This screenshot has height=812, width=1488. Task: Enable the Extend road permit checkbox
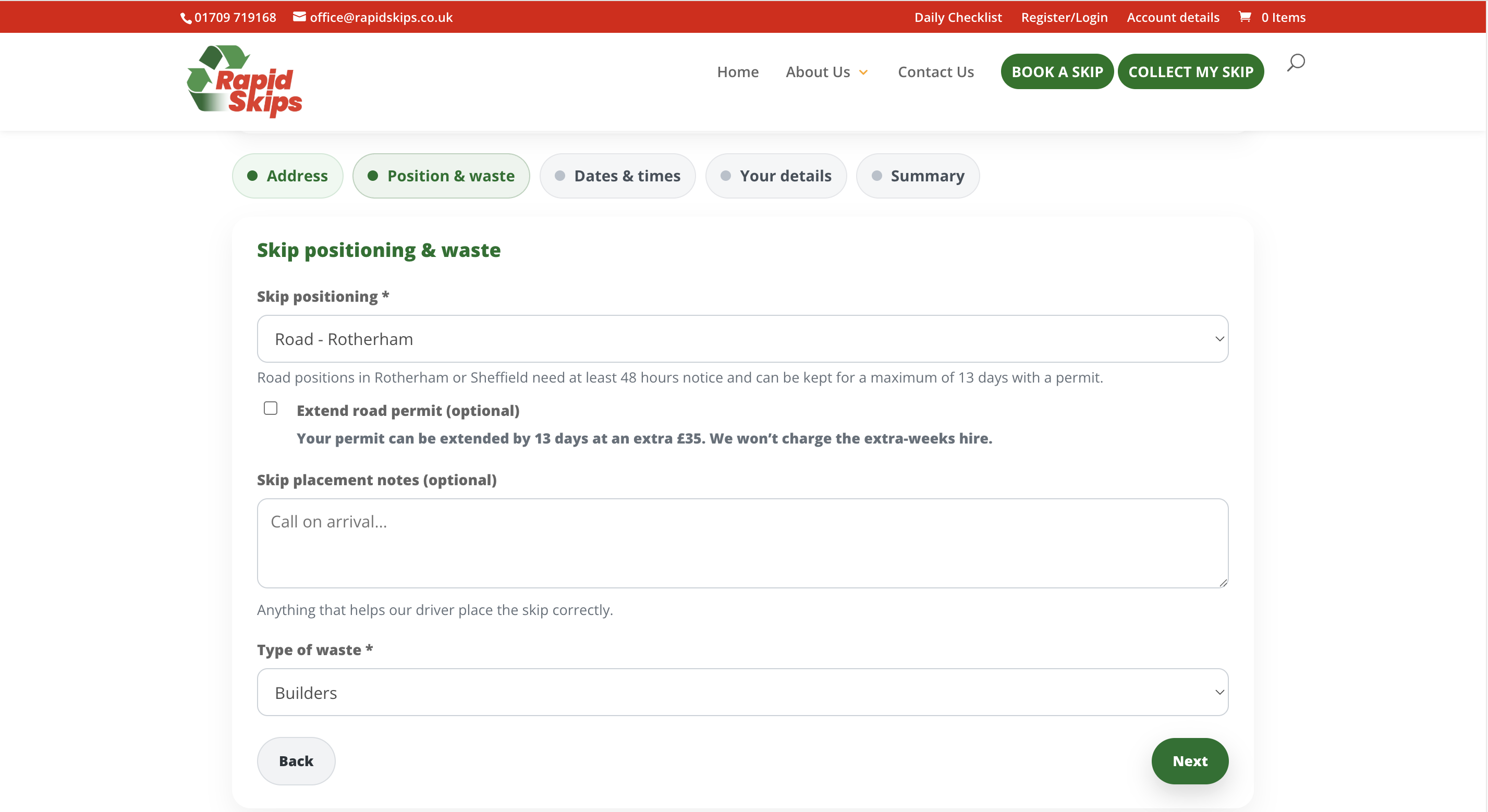tap(270, 408)
